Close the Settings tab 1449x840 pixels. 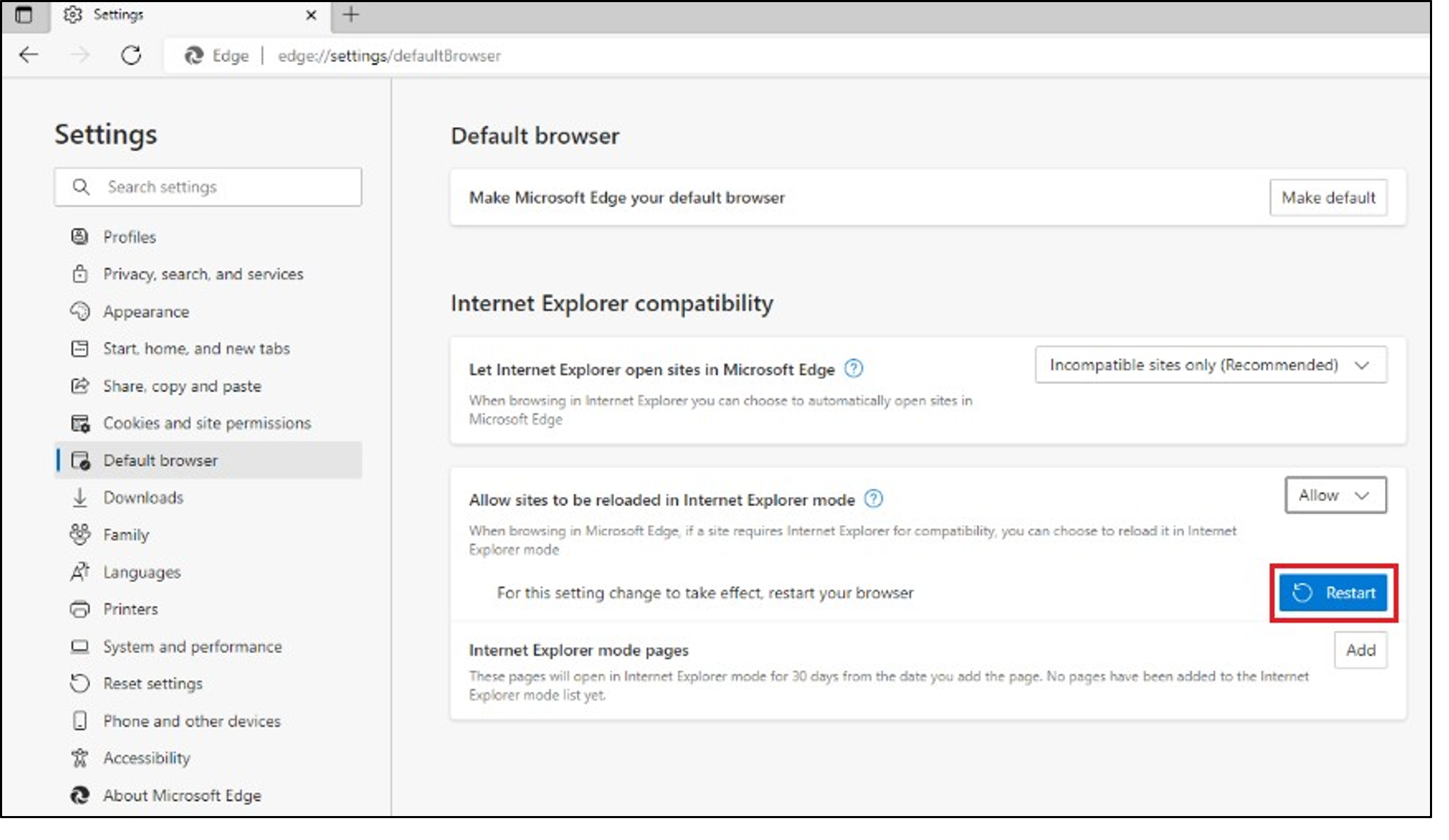coord(311,15)
